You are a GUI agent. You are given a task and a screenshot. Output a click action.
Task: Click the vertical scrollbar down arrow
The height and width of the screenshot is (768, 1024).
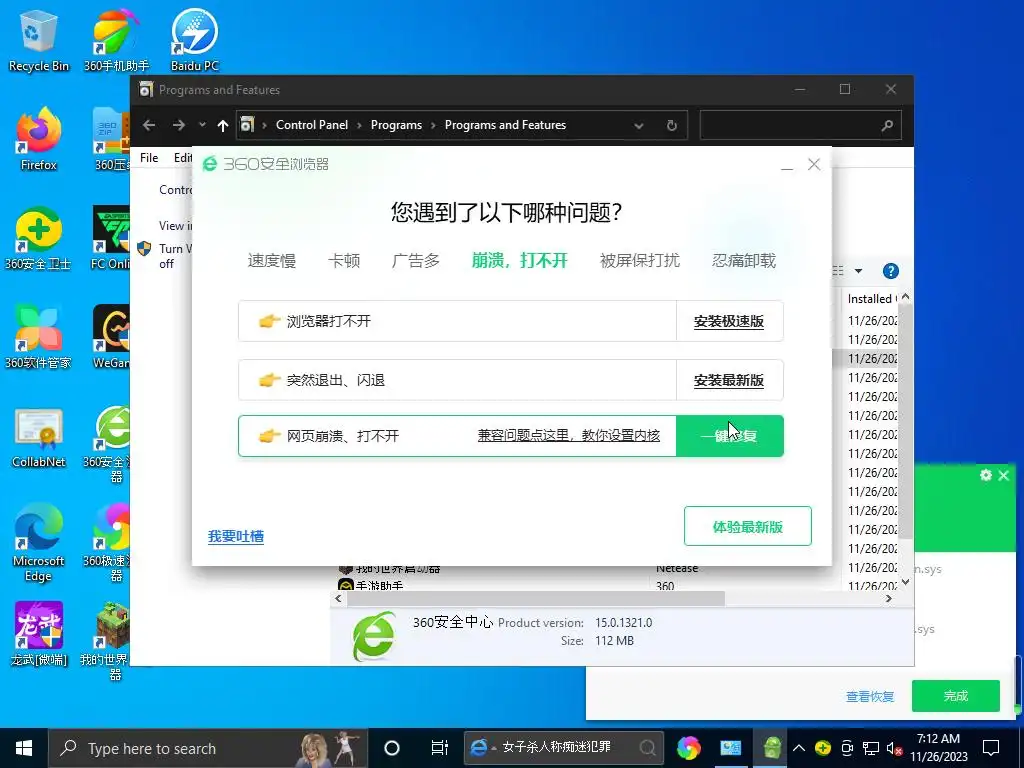coord(905,582)
